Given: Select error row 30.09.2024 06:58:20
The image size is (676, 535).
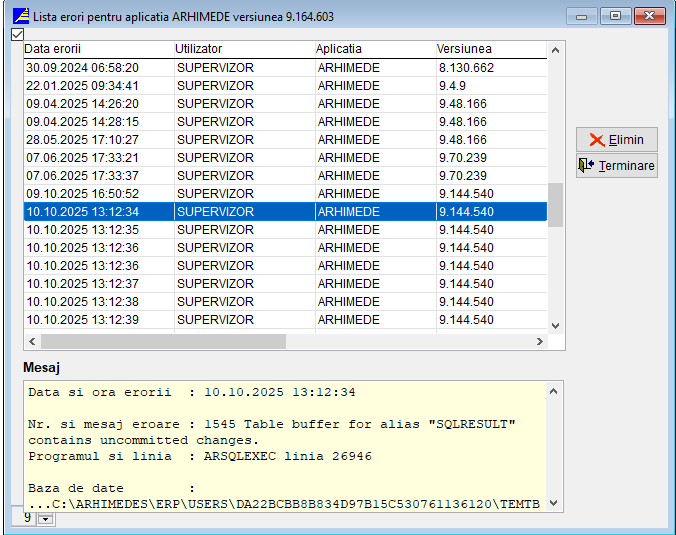Looking at the screenshot, I should [285, 68].
